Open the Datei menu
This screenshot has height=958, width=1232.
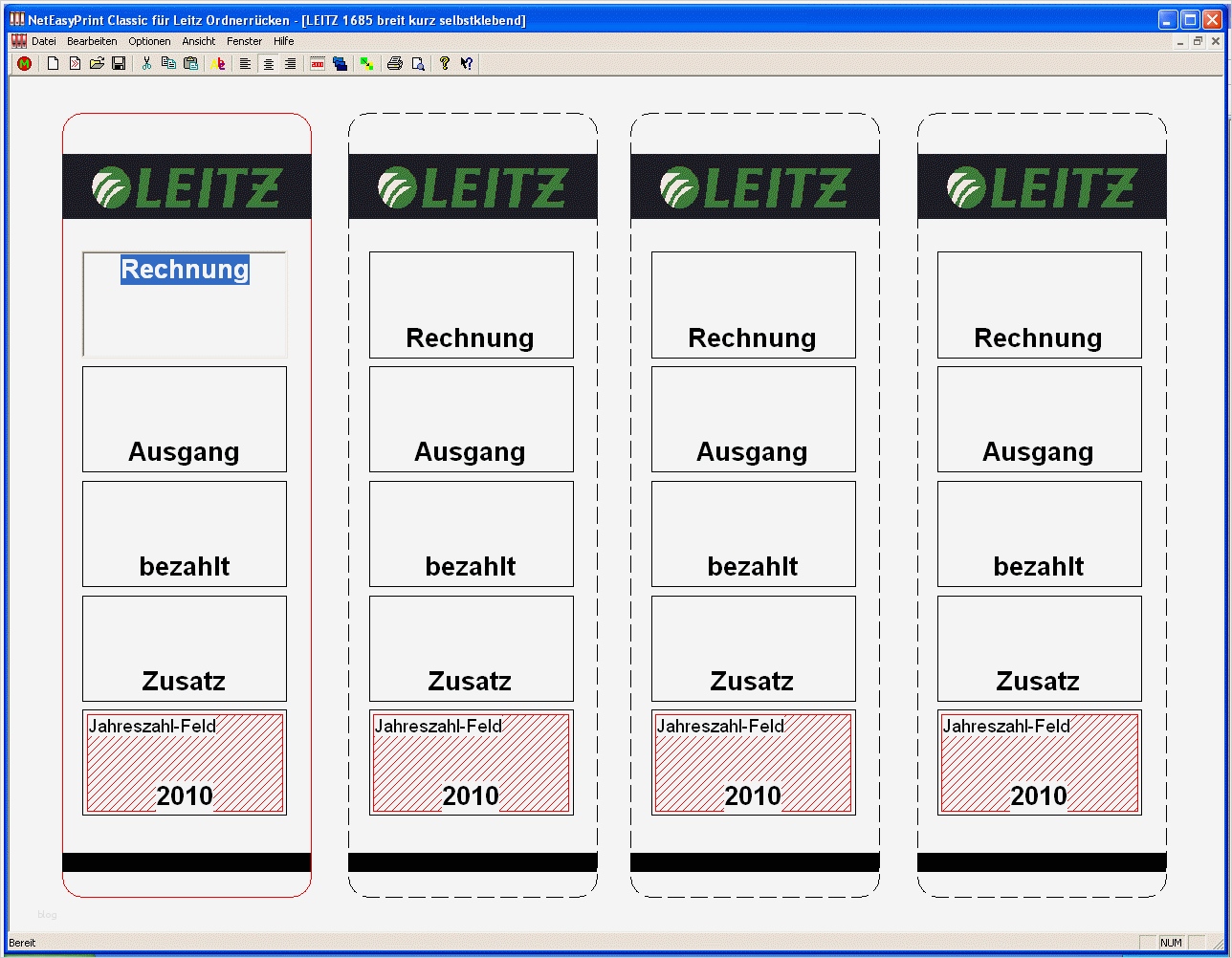43,41
